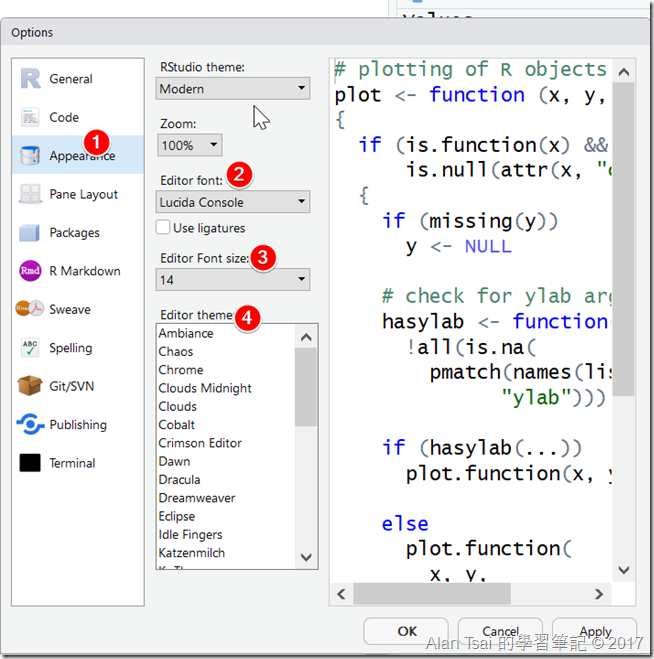Click the code preview vertical scrollbar thumb

[623, 239]
